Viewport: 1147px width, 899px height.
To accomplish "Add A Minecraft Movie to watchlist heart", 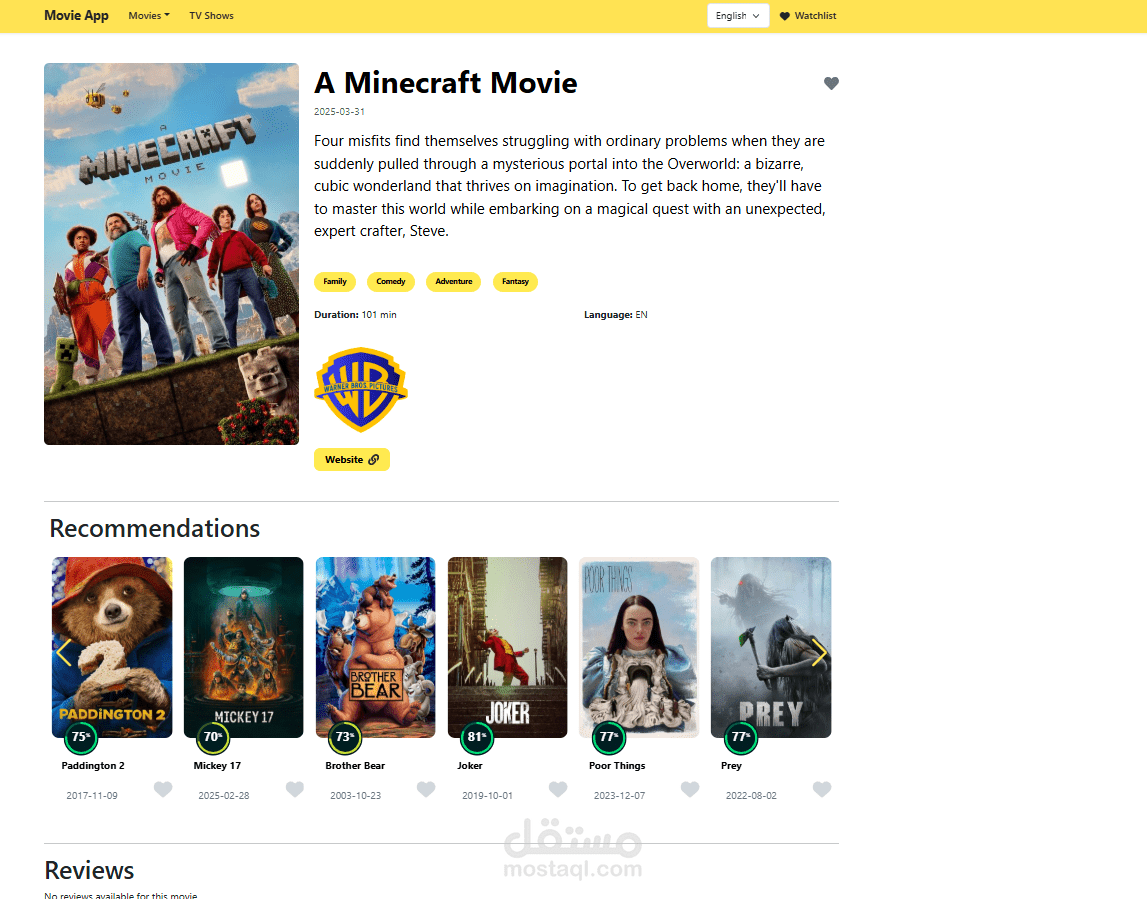I will (831, 83).
